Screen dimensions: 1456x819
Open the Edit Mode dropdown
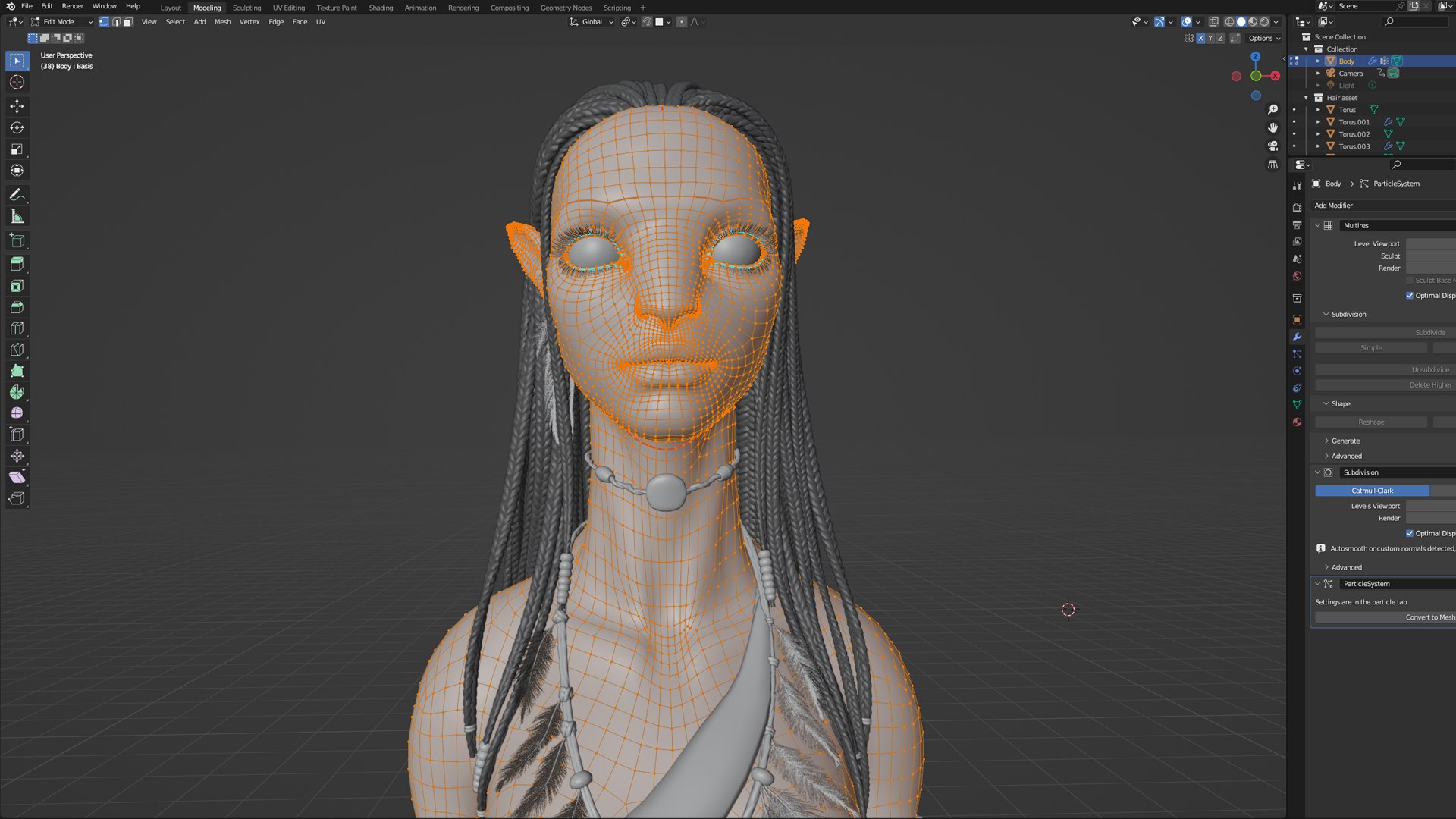point(61,22)
